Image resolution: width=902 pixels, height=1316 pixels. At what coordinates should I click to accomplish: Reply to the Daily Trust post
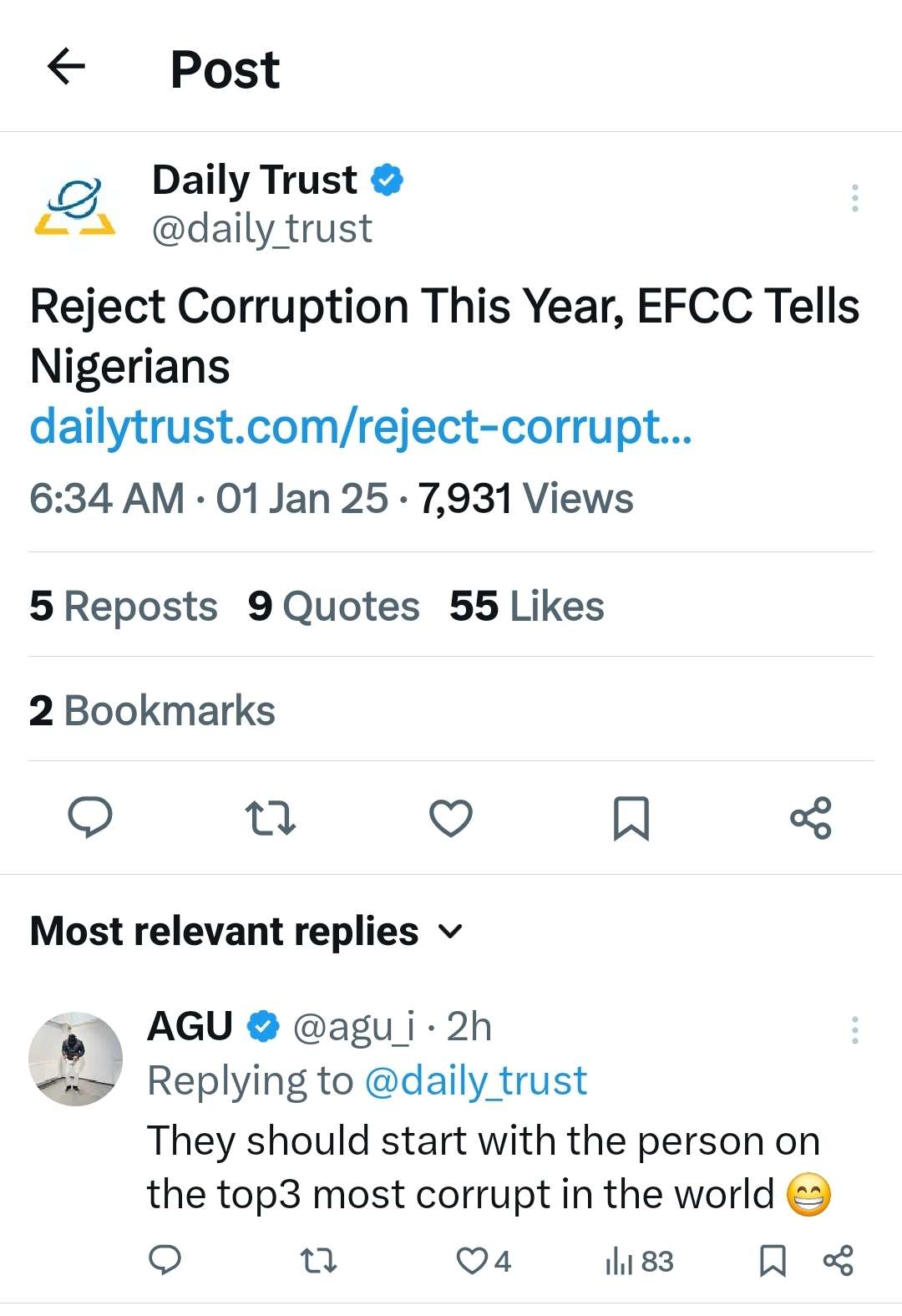coord(89,817)
